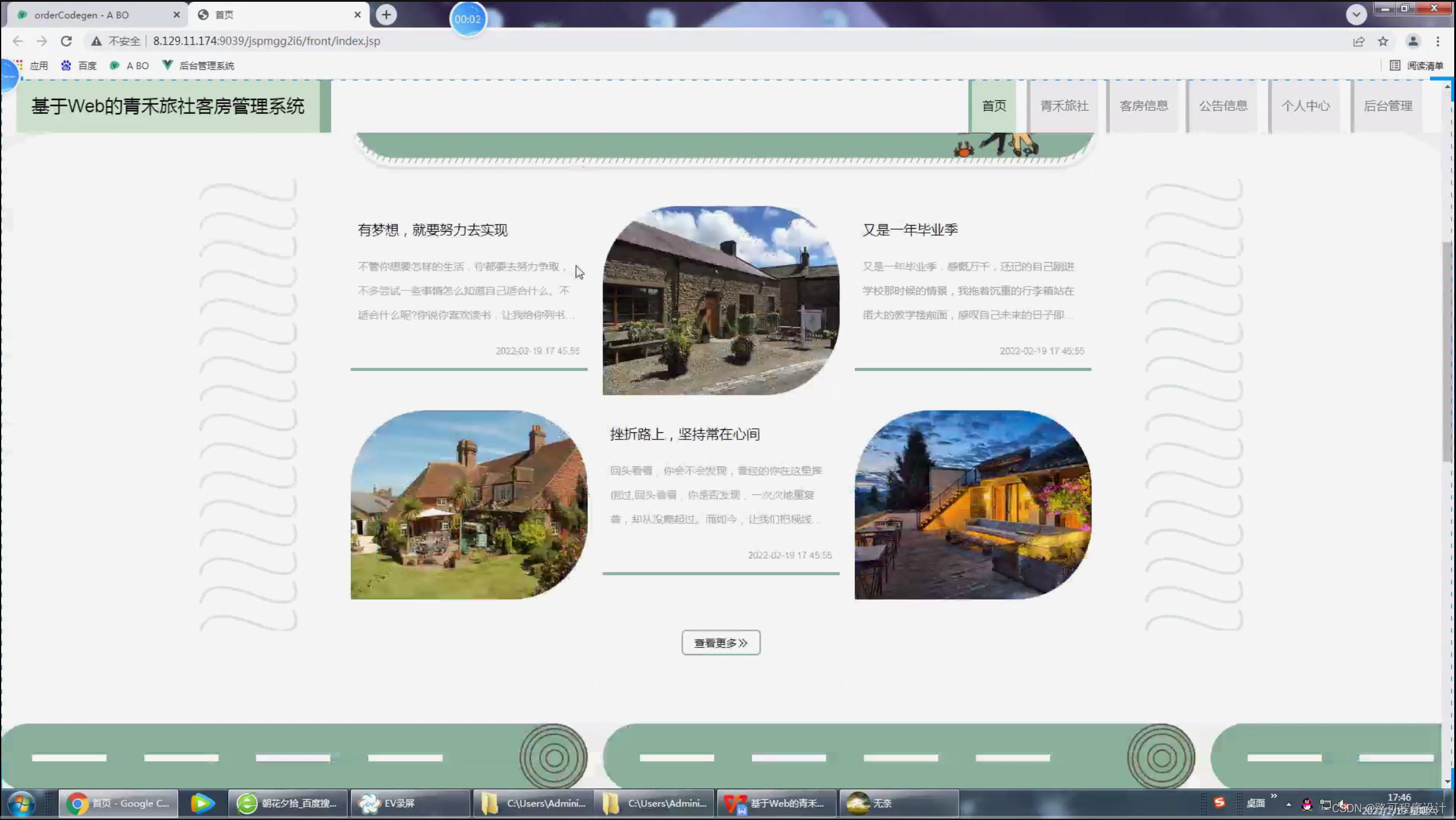
Task: Expand the tab search dropdown arrow
Action: (1356, 14)
